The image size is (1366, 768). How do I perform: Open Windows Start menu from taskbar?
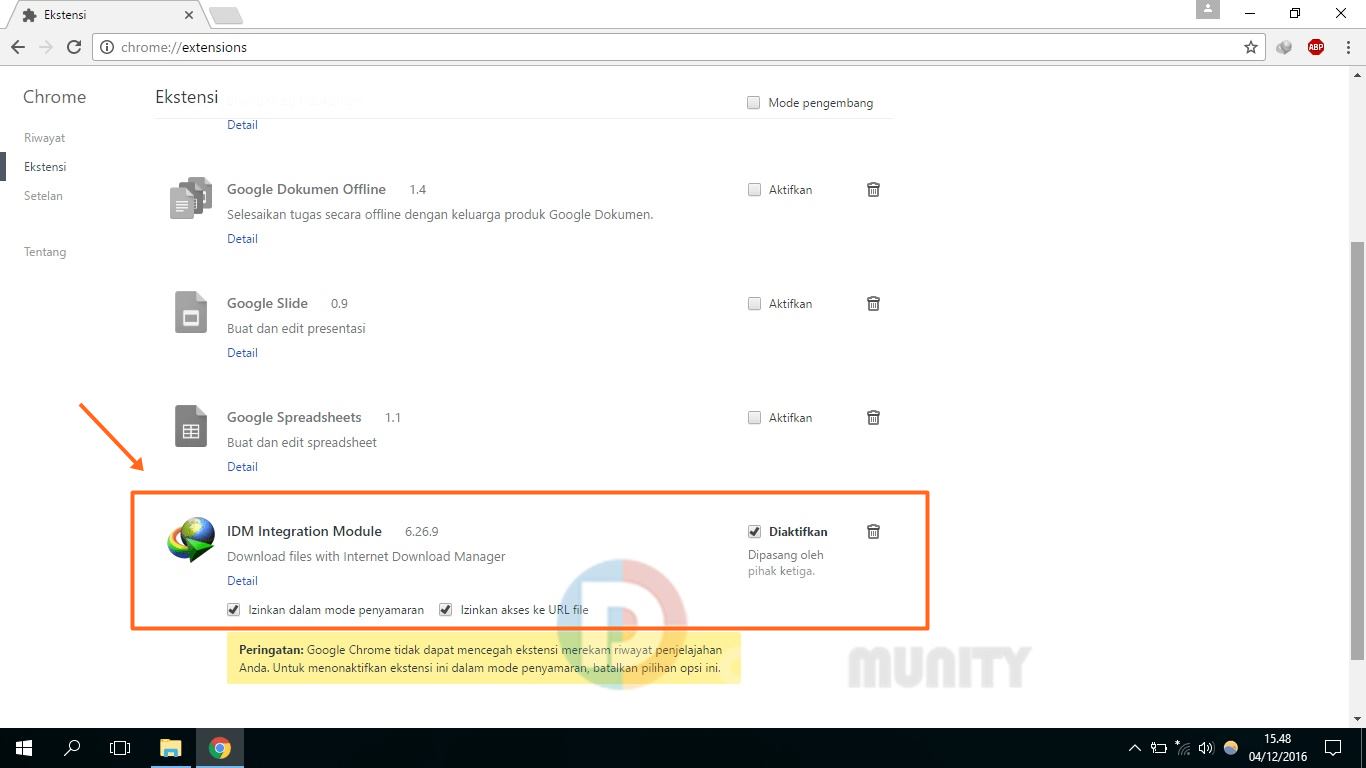click(x=23, y=748)
